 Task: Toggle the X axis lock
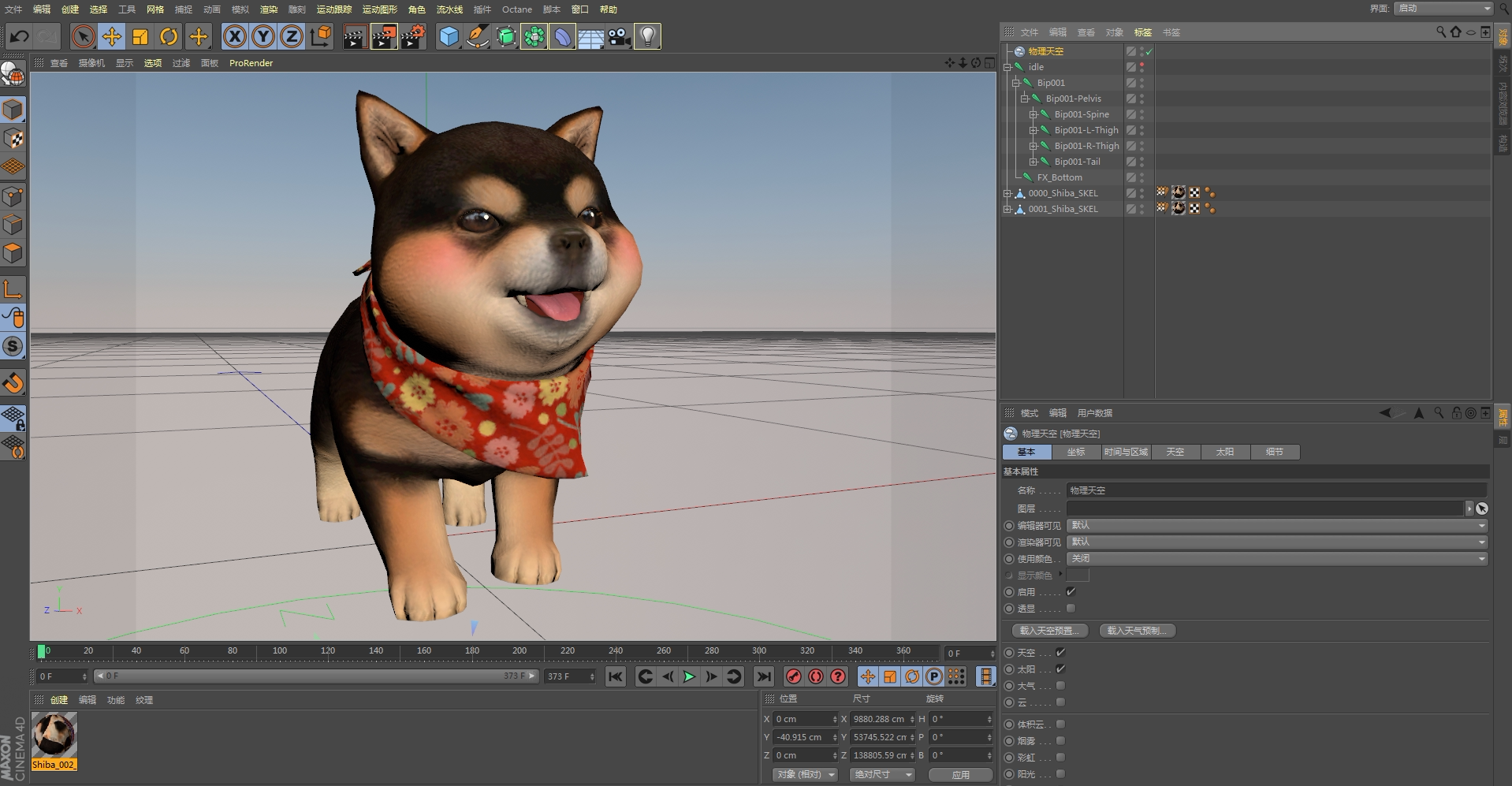click(234, 36)
